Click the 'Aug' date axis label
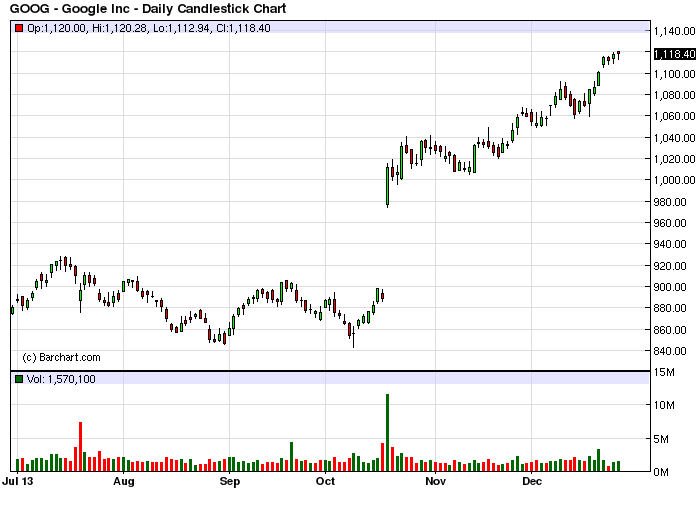 tap(124, 482)
